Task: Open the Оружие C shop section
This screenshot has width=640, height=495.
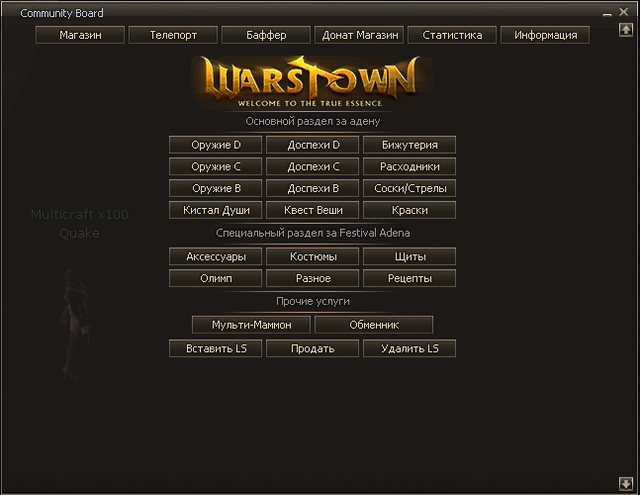Action: (216, 166)
